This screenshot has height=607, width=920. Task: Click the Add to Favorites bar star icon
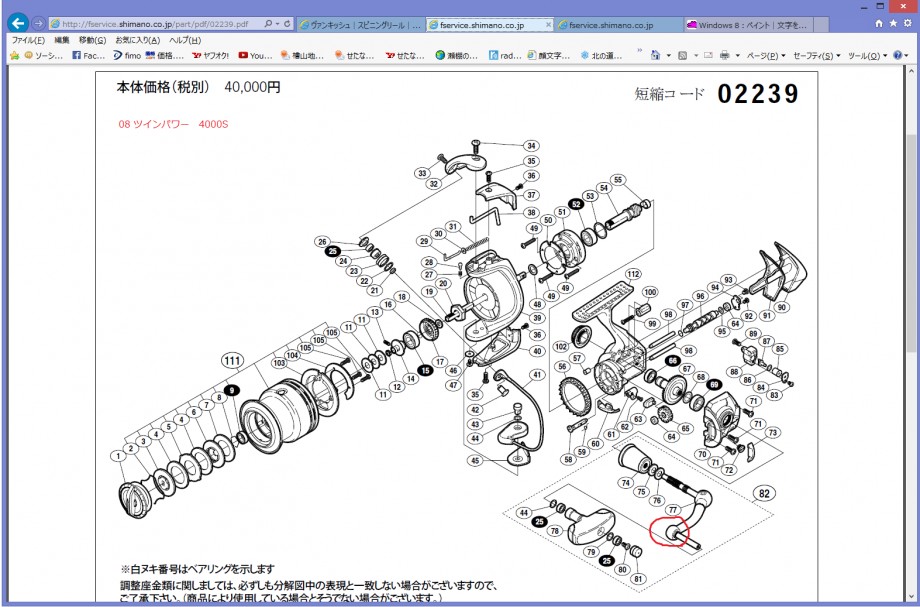click(15, 56)
